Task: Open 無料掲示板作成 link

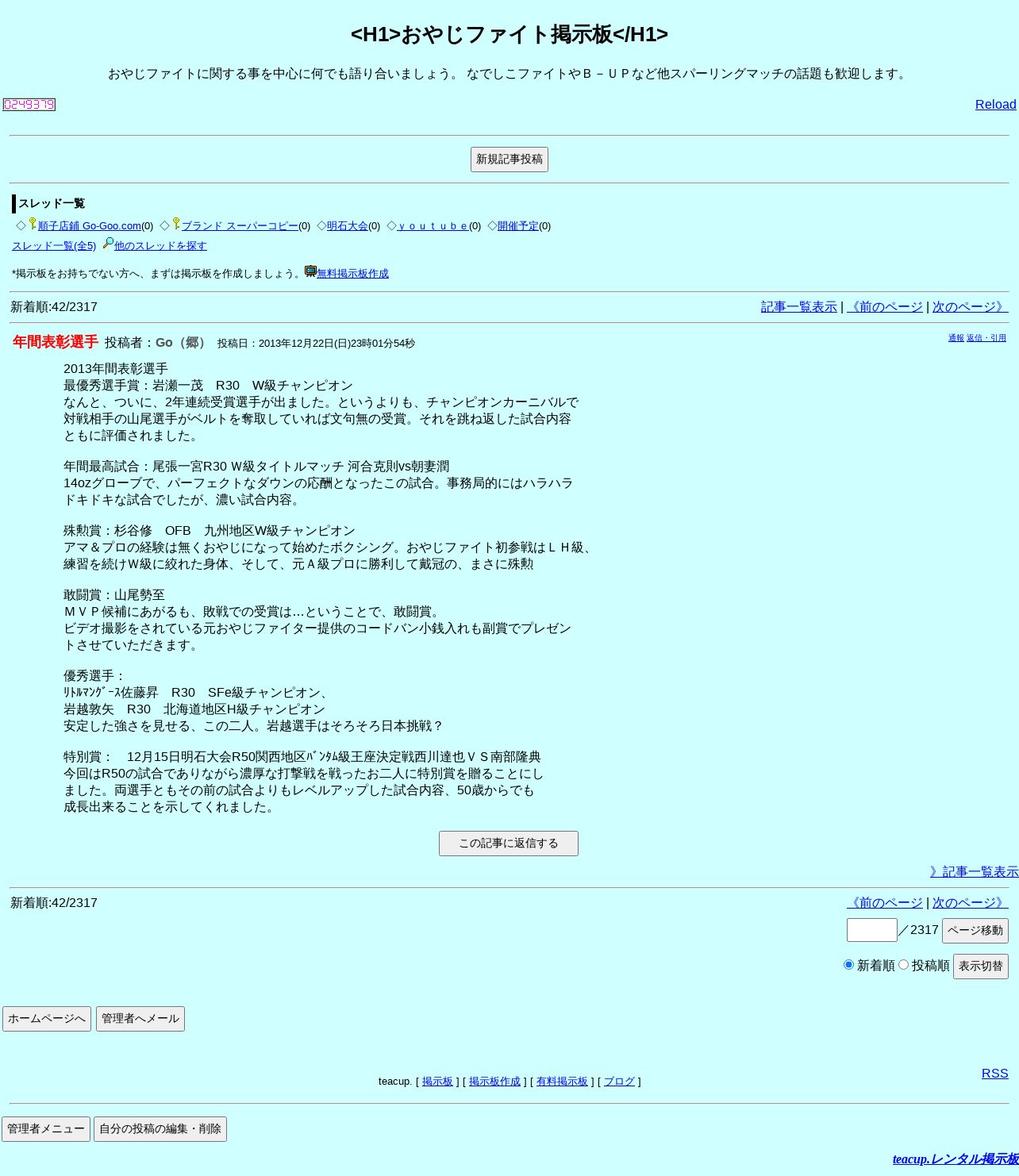Action: pyautogui.click(x=352, y=274)
